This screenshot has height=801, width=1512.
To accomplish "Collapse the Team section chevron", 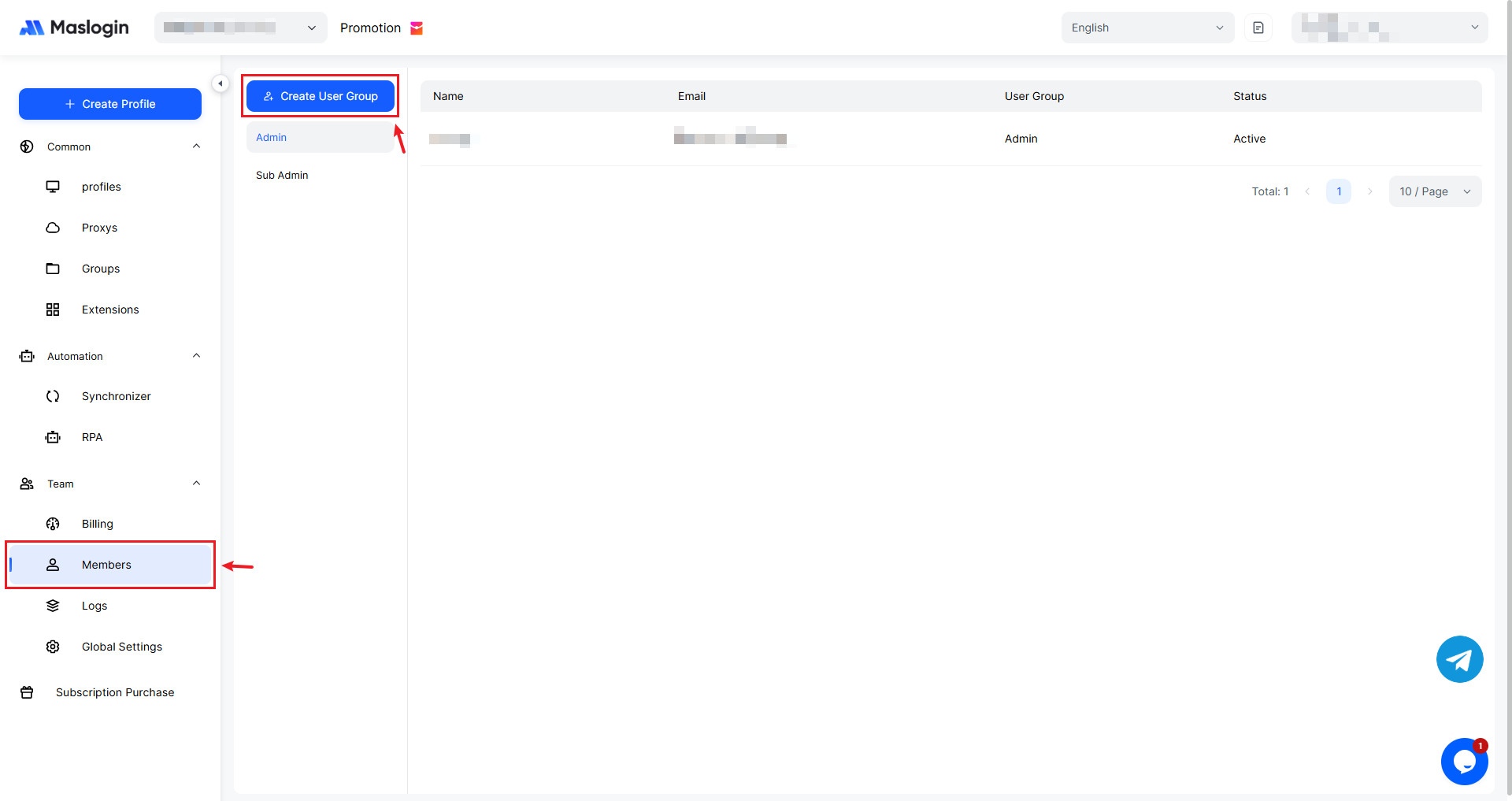I will coord(196,484).
